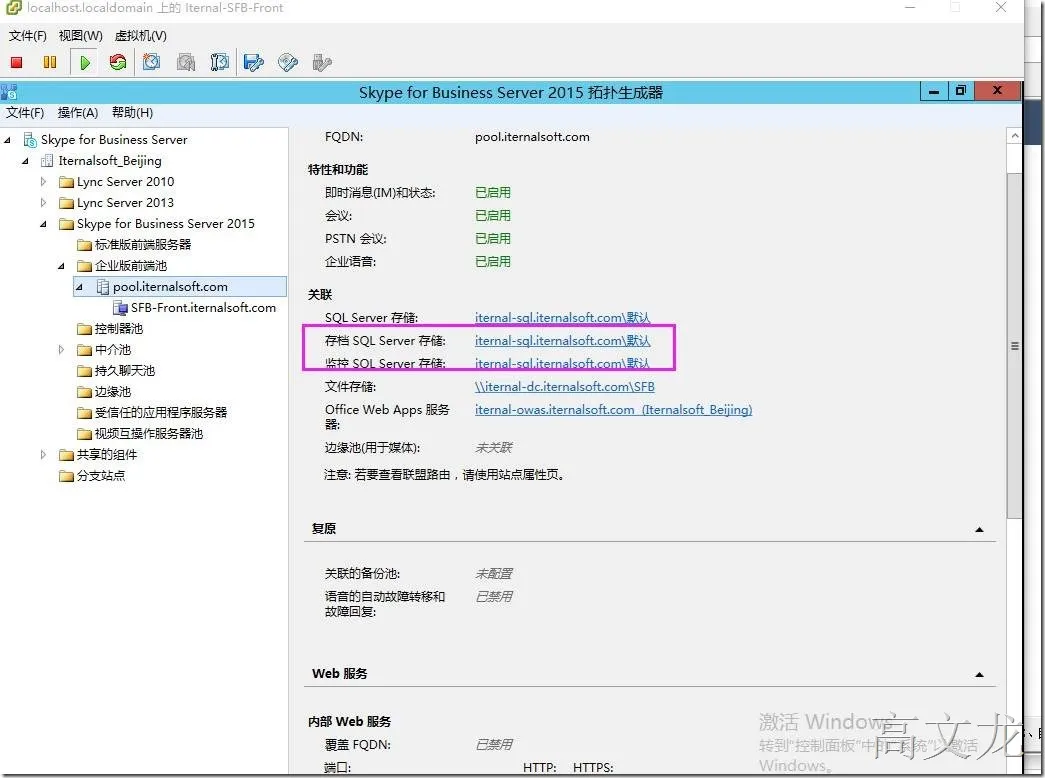Open the SQL Server 存储 iternal-sql link
The width and height of the screenshot is (1045, 778).
[x=562, y=317]
